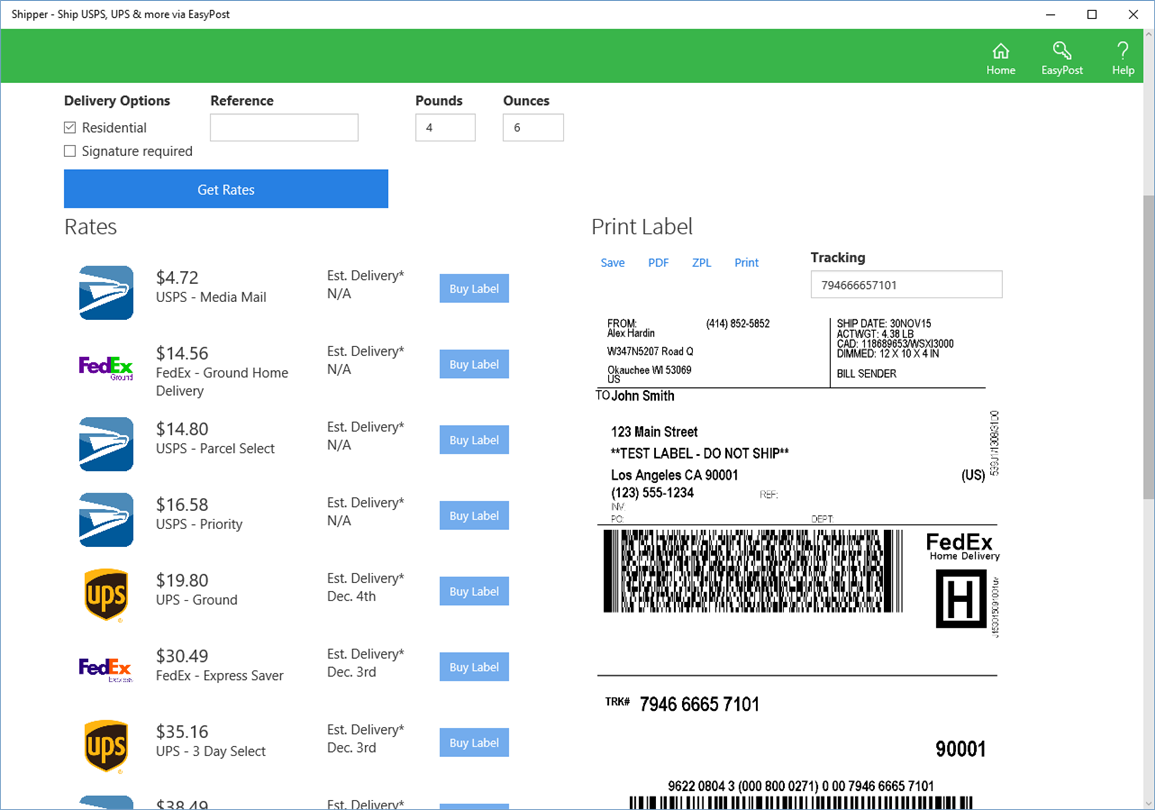Screen dimensions: 1155x810
Task: Click 'SHIP DATE: 30NOV15' on label
Action: point(884,323)
